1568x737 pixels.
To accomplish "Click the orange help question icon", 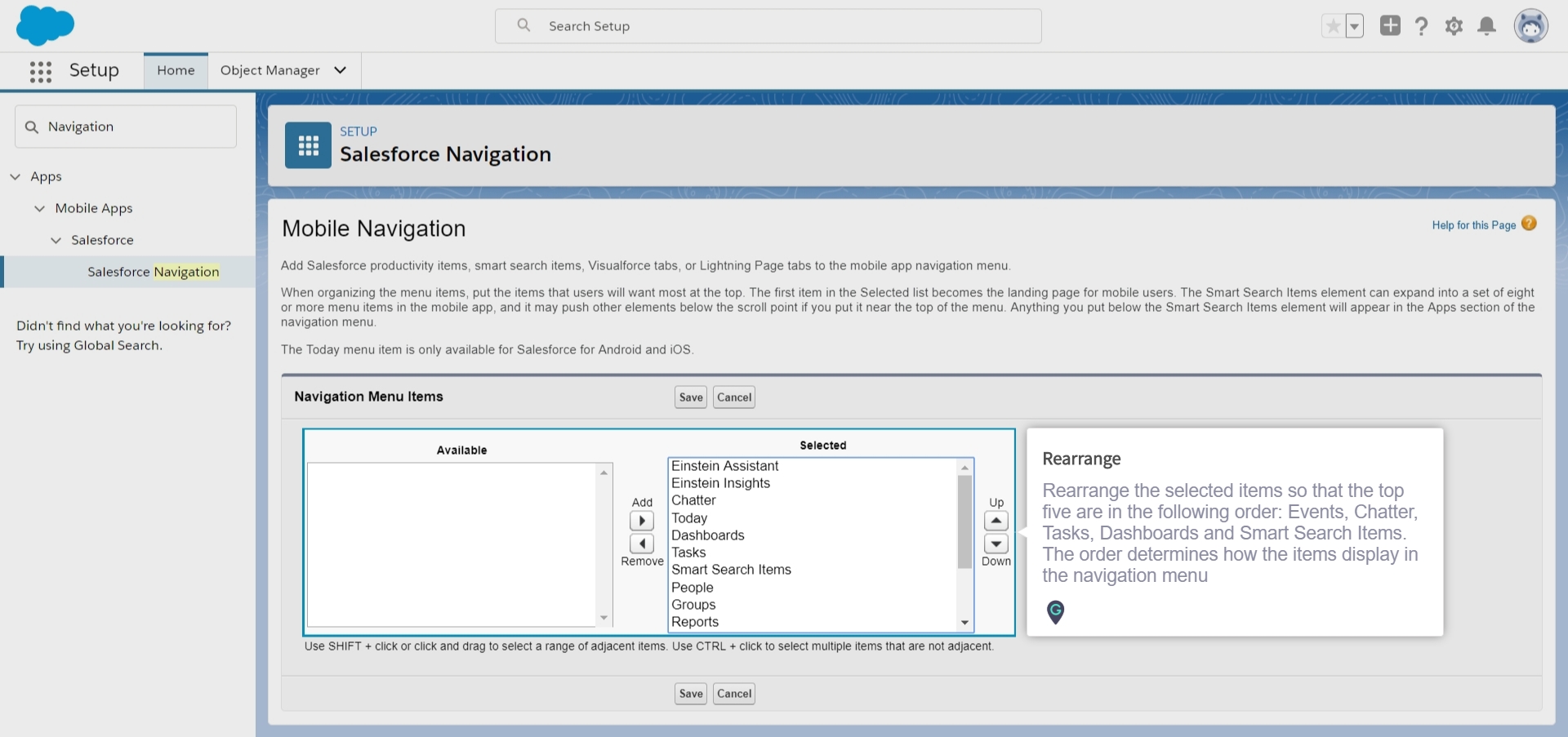I will [1529, 224].
